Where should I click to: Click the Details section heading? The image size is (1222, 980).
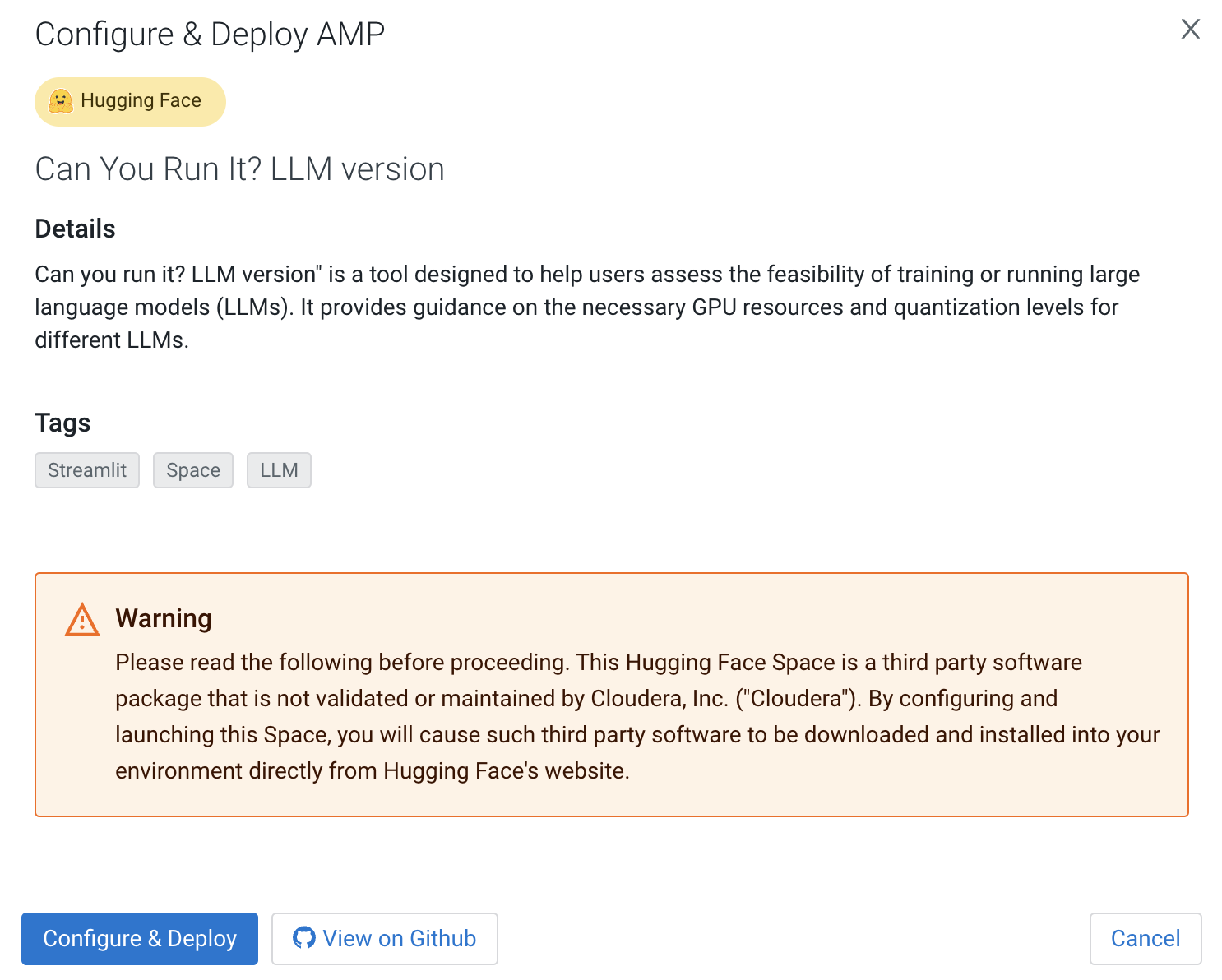(75, 229)
